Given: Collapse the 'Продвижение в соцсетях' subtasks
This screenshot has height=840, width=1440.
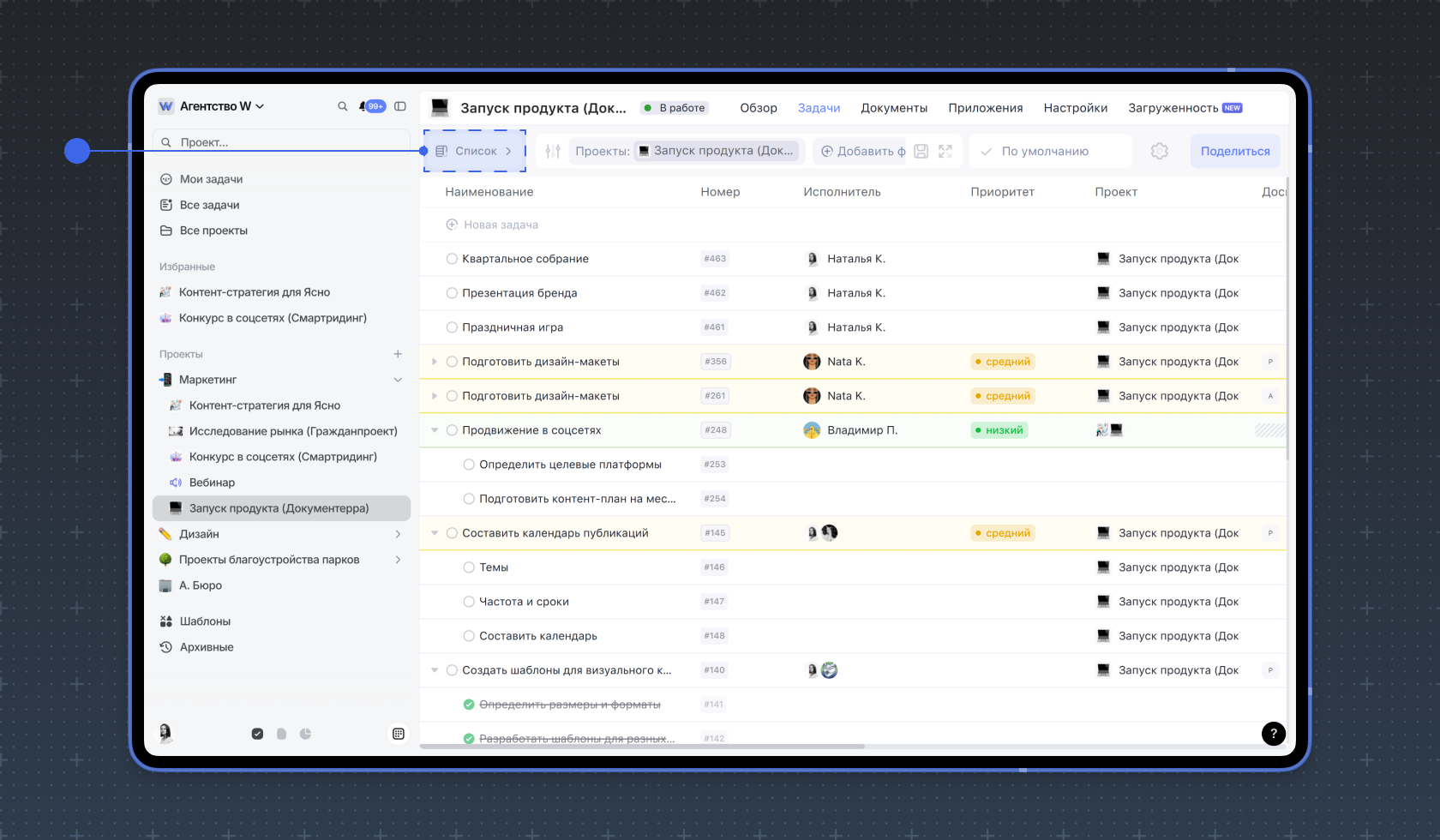Looking at the screenshot, I should (435, 430).
